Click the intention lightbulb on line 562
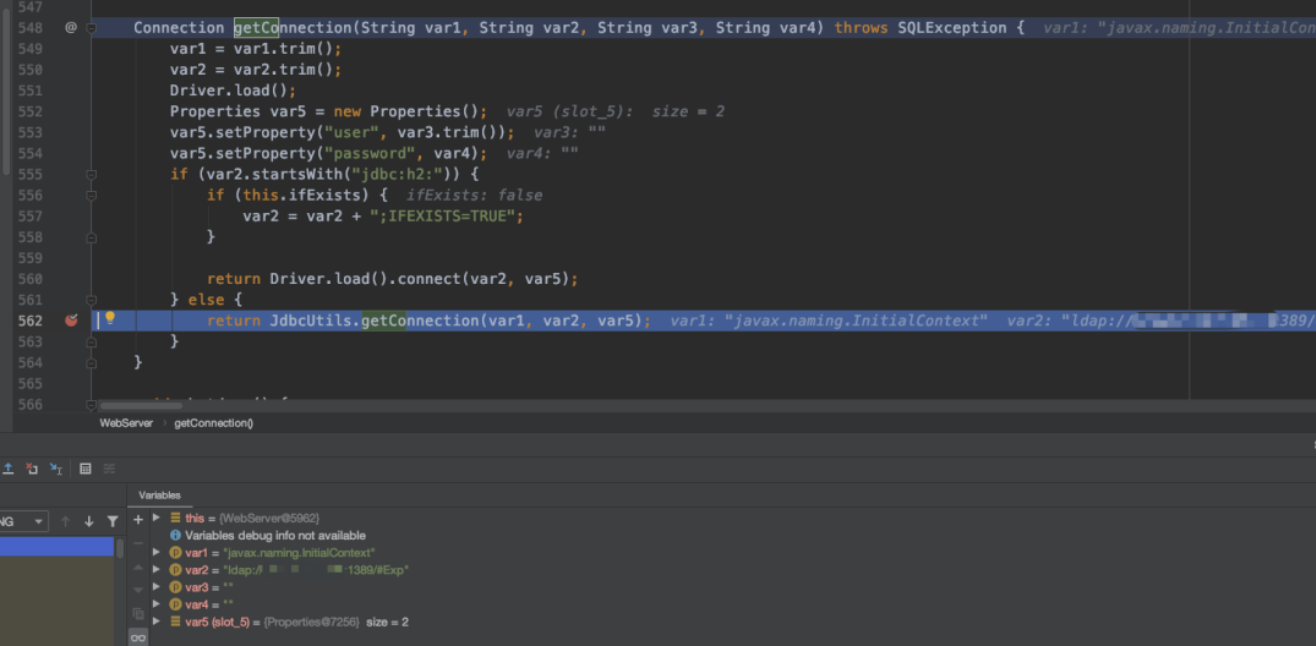Image resolution: width=1316 pixels, height=646 pixels. [x=110, y=319]
